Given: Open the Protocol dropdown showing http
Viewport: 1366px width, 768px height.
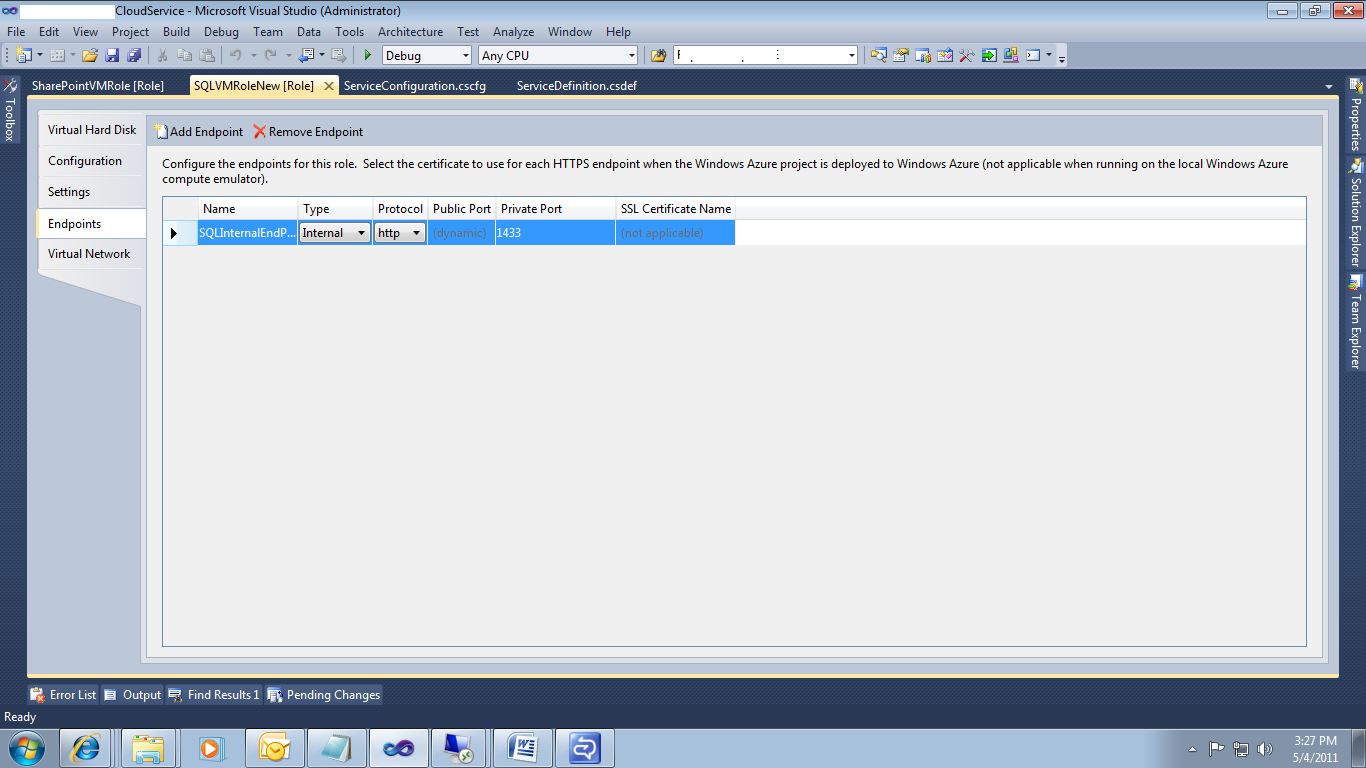Looking at the screenshot, I should pos(417,232).
